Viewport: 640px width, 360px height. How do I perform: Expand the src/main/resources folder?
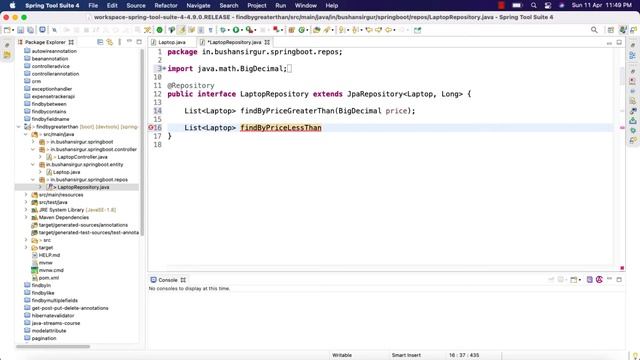coord(26,195)
